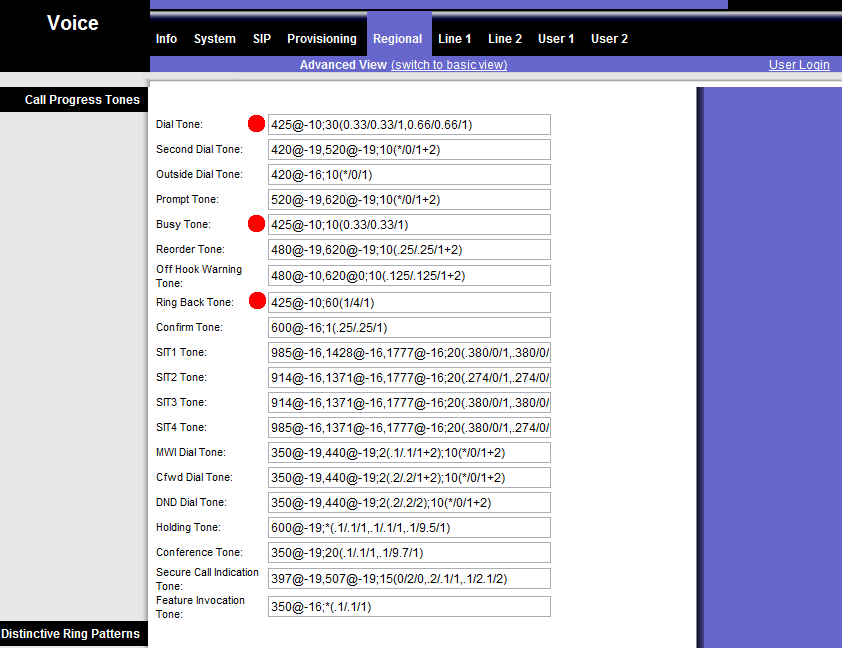Screen dimensions: 842x648
Task: Go to the Provisioning tab
Action: point(322,39)
